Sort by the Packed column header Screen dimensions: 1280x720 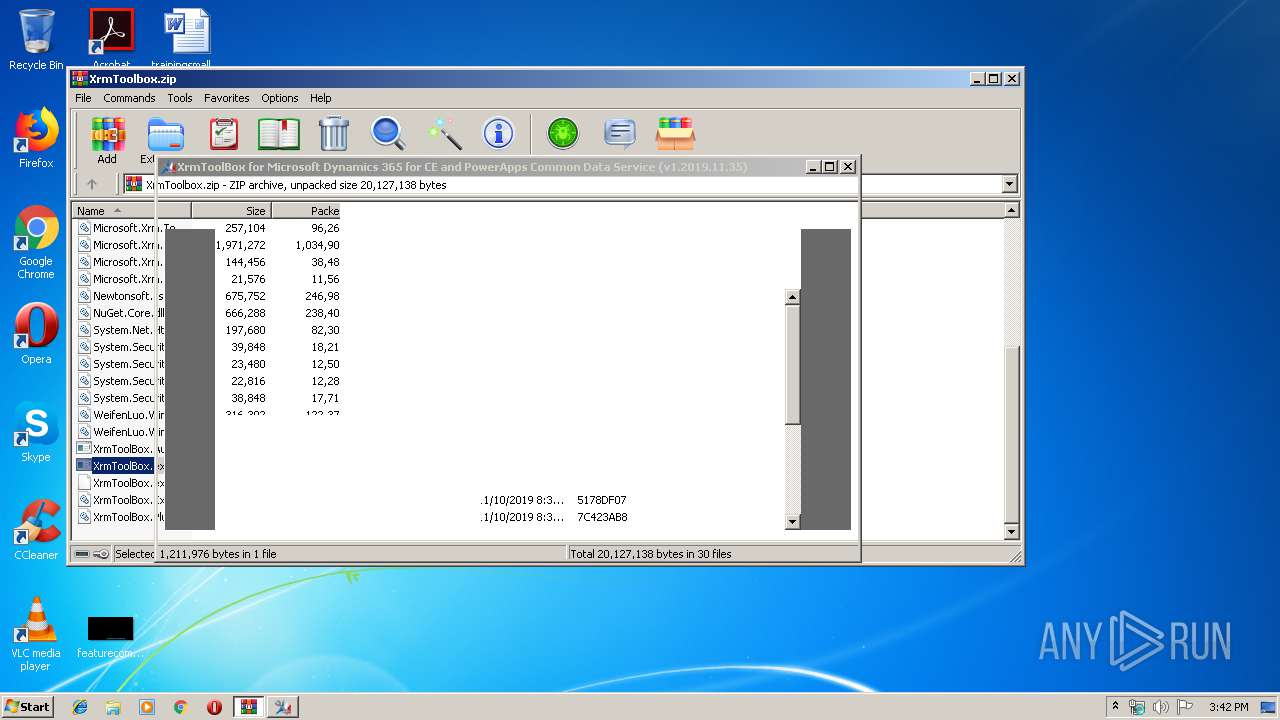[x=306, y=210]
